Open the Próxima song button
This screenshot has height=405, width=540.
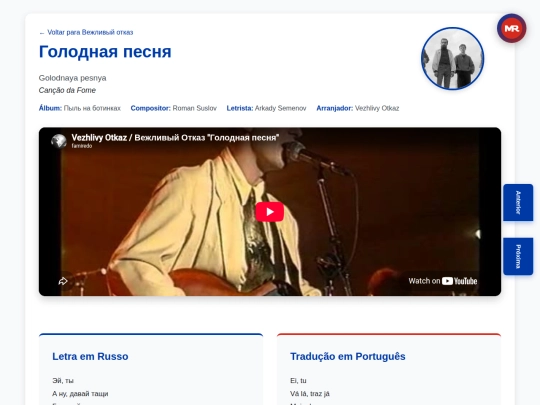click(518, 257)
